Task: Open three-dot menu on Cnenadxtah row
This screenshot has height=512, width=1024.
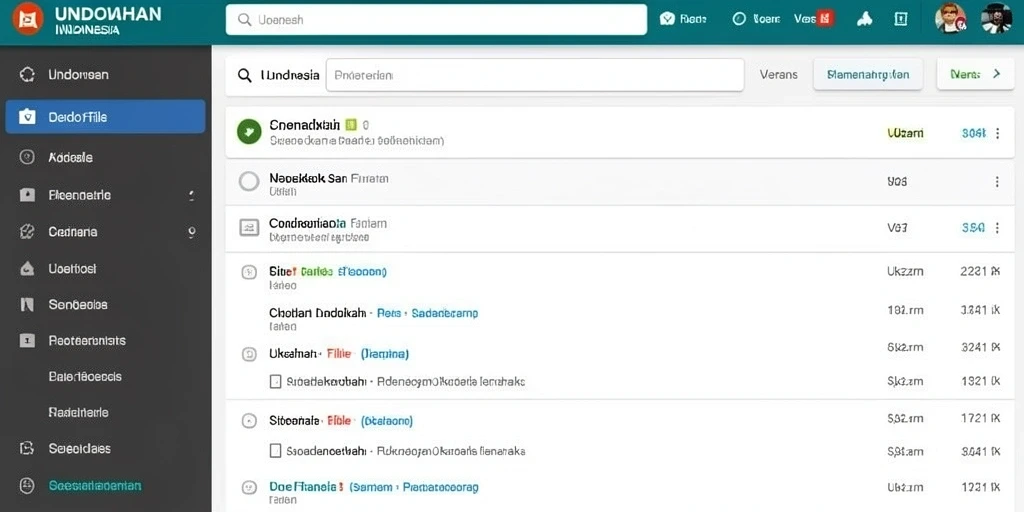Action: [997, 133]
